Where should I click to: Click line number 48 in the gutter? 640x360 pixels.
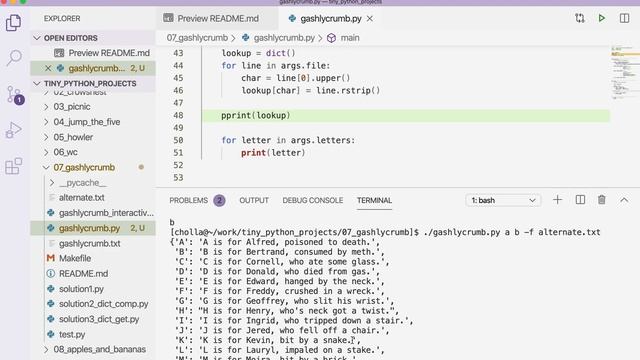pyautogui.click(x=178, y=116)
